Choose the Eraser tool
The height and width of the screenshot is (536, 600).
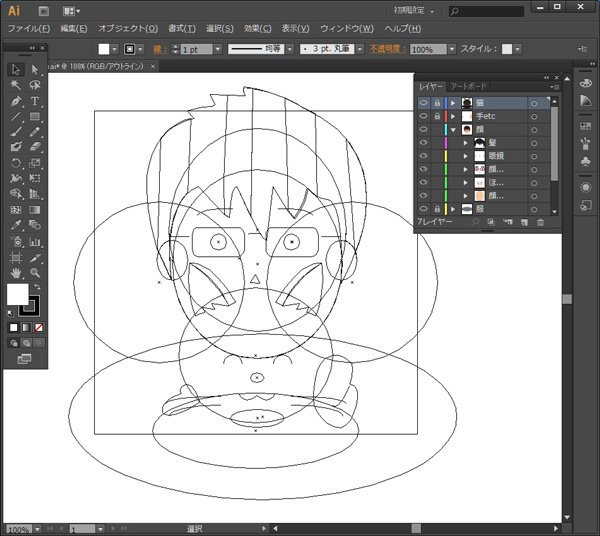35,147
